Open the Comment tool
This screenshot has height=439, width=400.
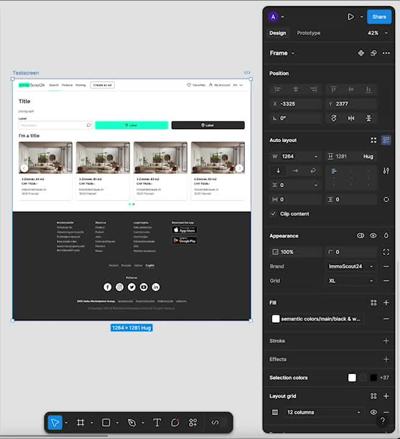(x=175, y=423)
